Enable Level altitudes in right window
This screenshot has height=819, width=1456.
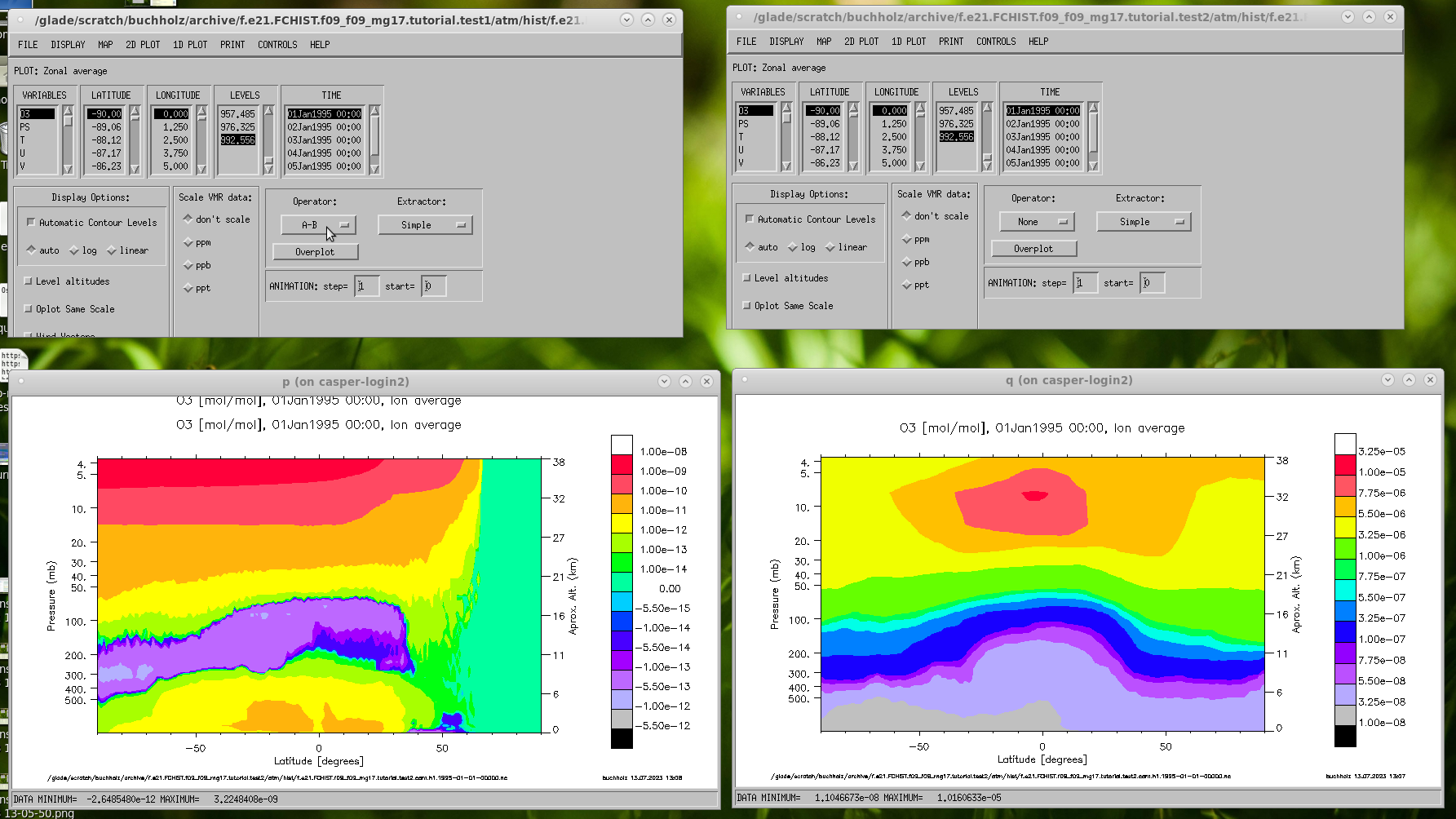click(x=747, y=278)
